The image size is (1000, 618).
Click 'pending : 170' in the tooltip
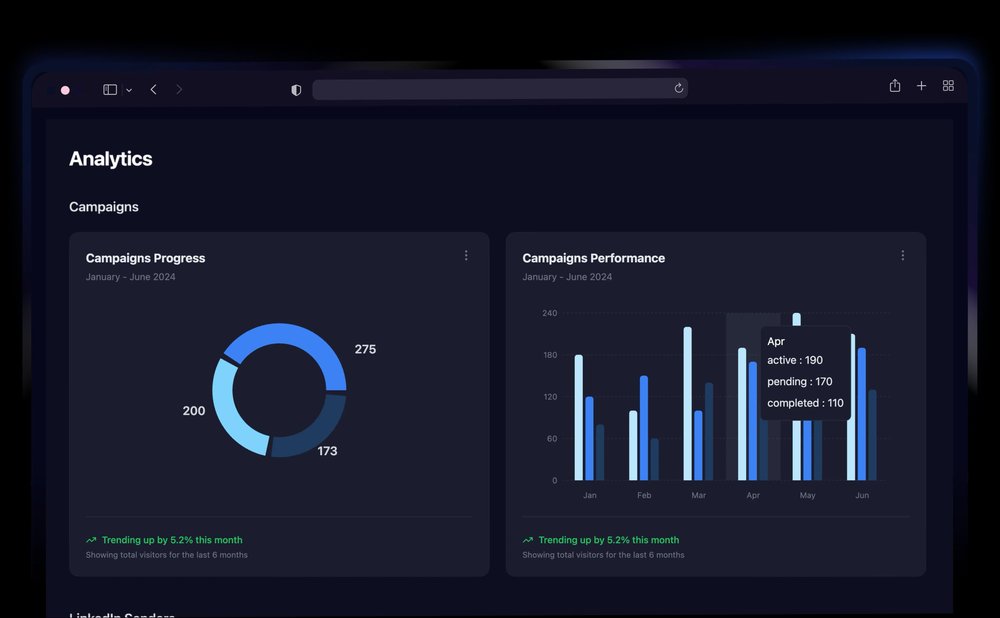[x=800, y=381]
